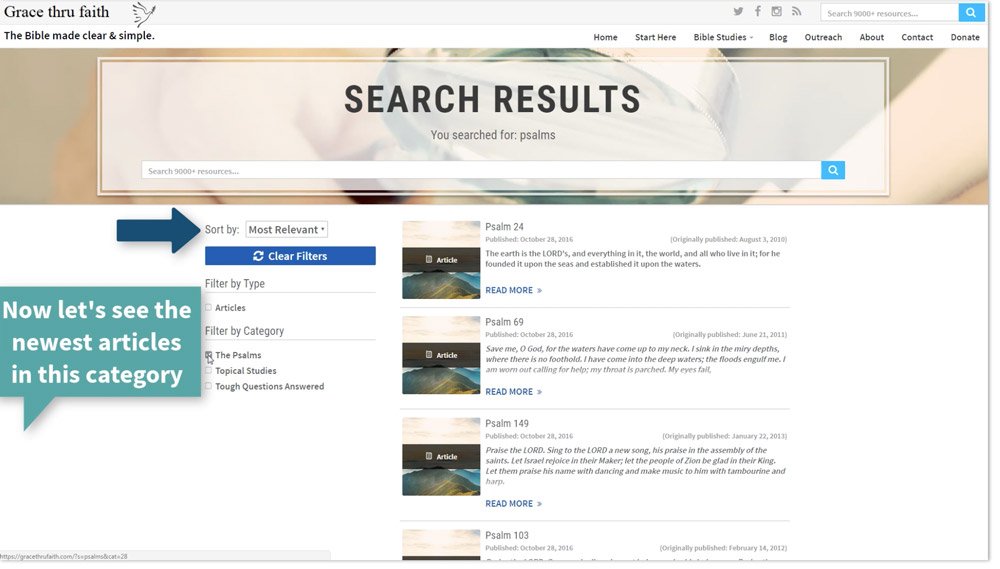
Task: Click the Psalm 24 thumbnail image
Action: (x=441, y=260)
